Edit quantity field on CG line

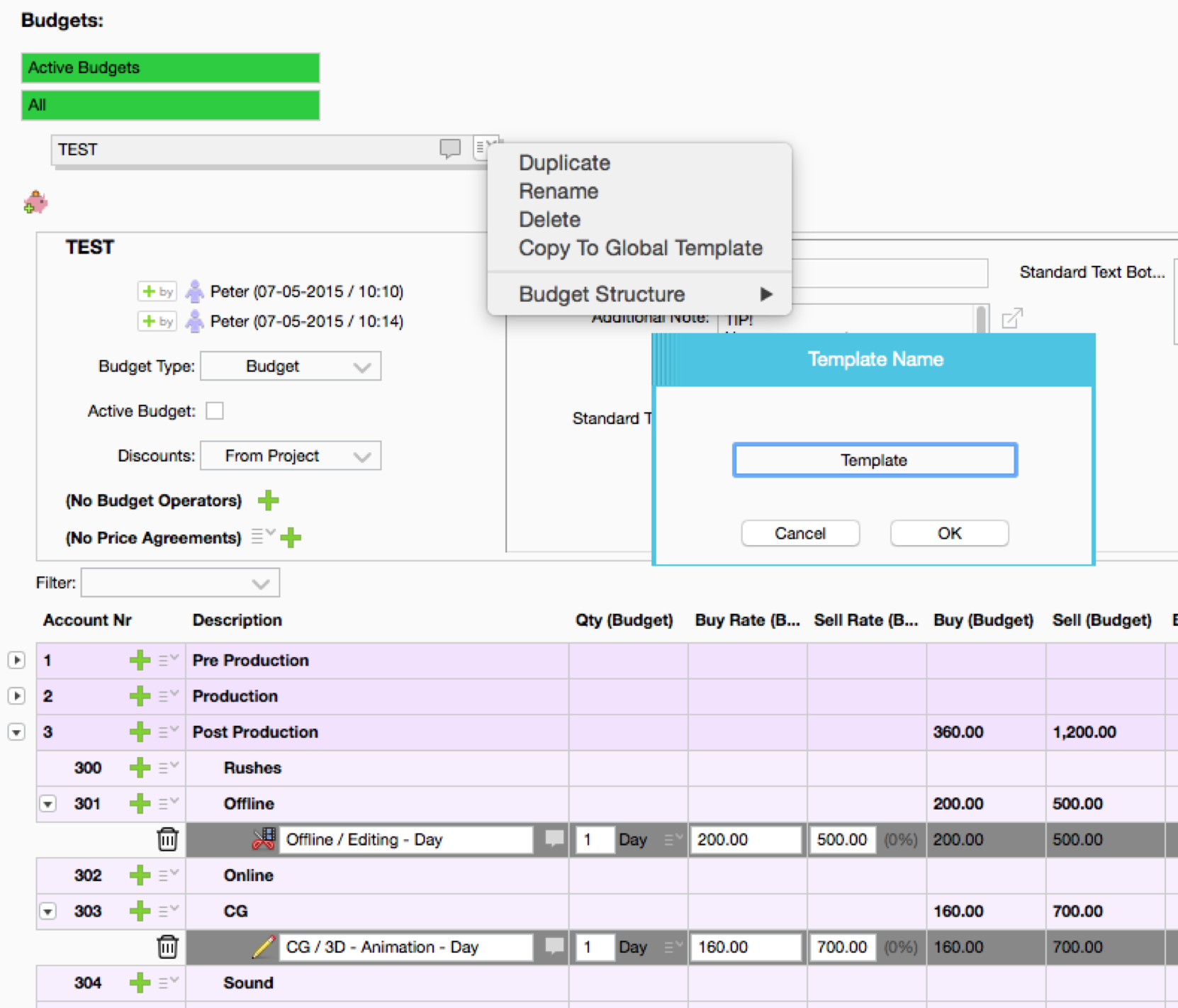pos(594,947)
